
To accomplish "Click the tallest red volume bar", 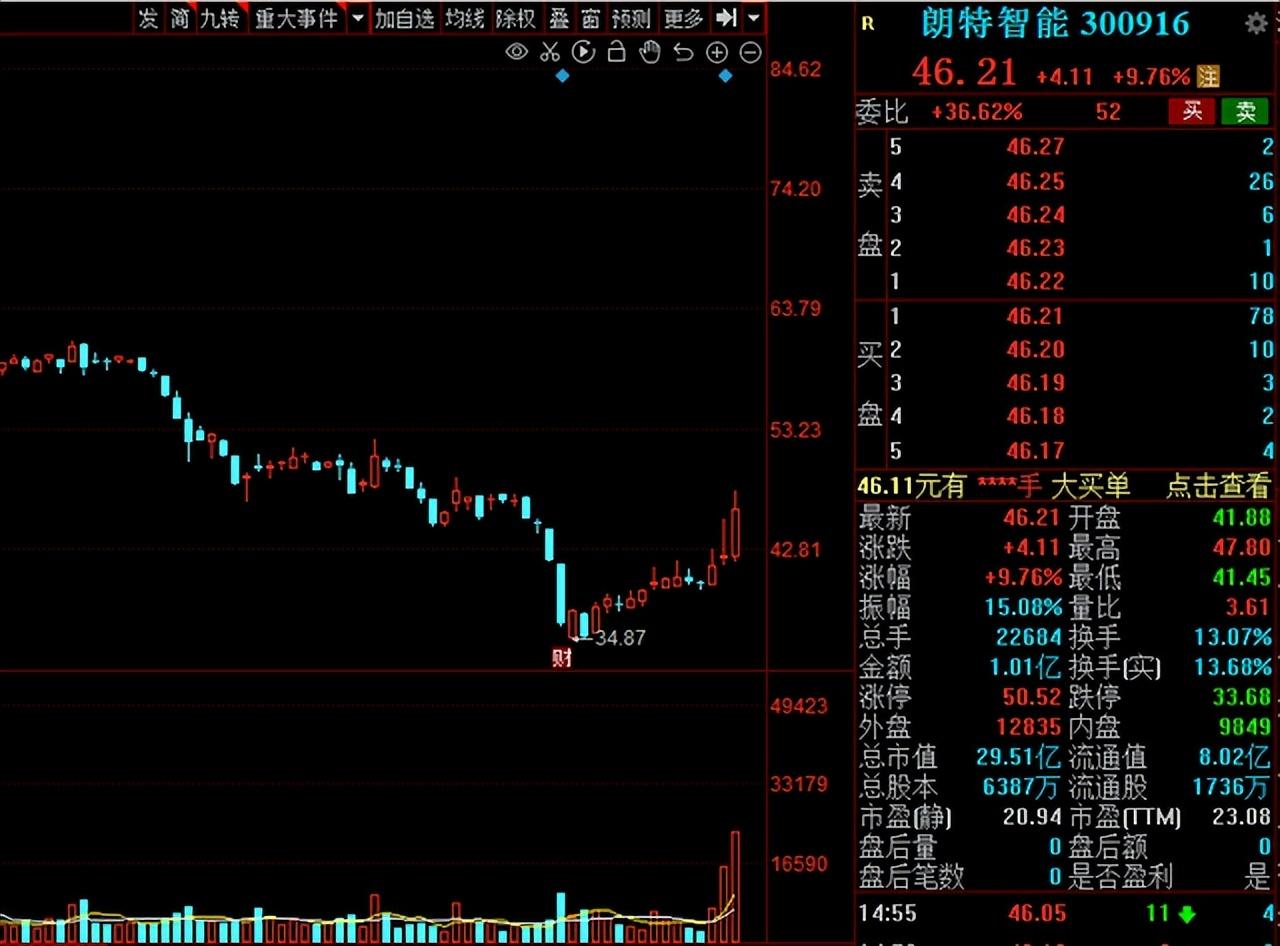I will click(736, 886).
